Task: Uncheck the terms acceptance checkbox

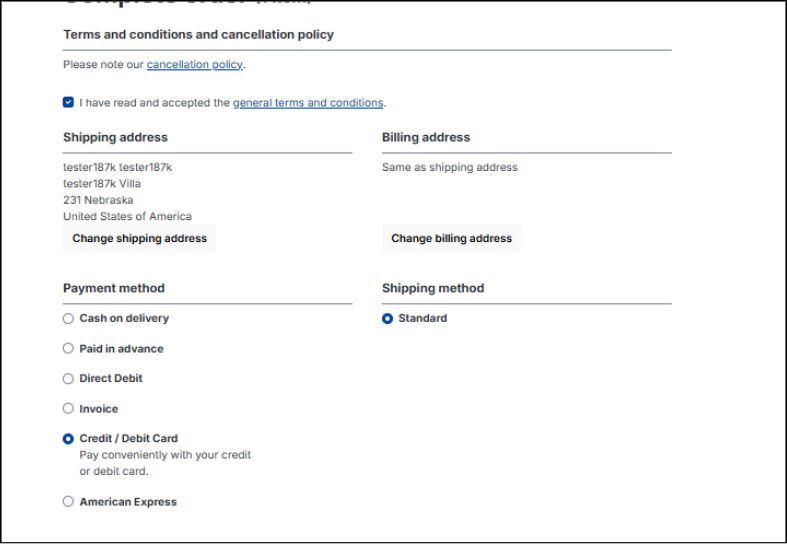Action: pos(68,102)
